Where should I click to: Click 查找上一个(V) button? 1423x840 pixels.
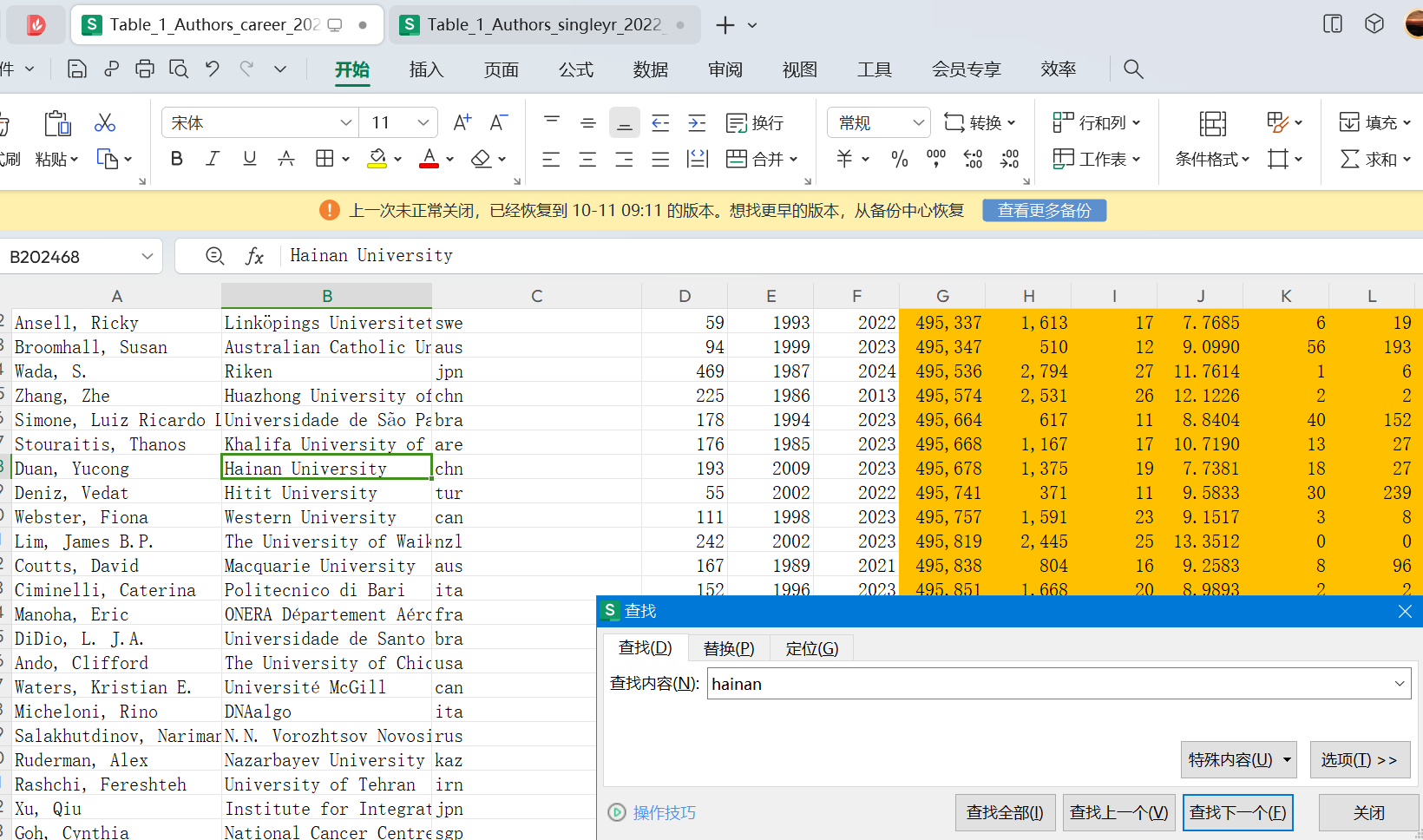tap(1118, 813)
